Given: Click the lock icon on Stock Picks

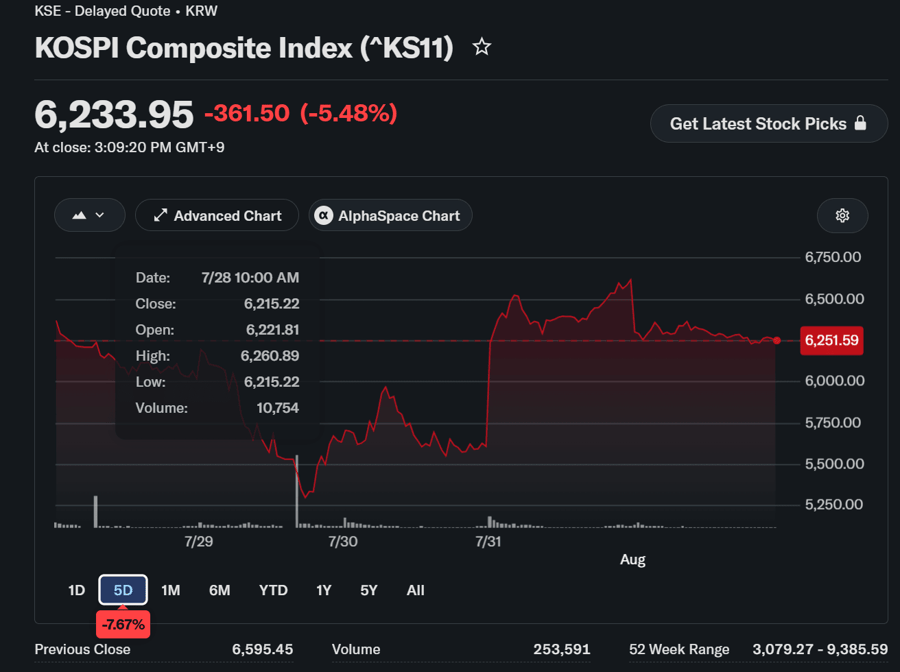Looking at the screenshot, I should (860, 123).
